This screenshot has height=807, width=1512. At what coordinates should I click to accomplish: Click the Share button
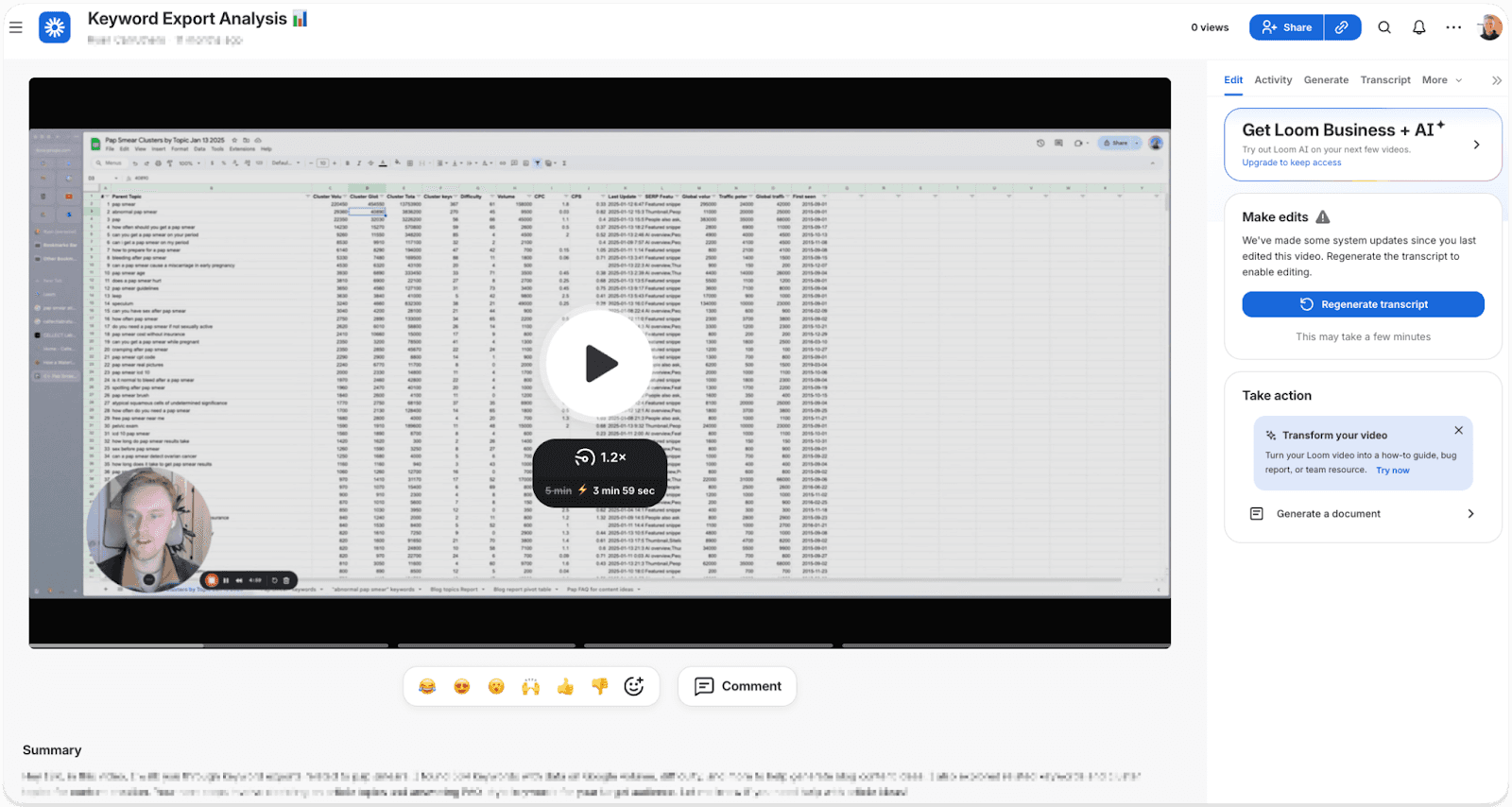(1286, 27)
